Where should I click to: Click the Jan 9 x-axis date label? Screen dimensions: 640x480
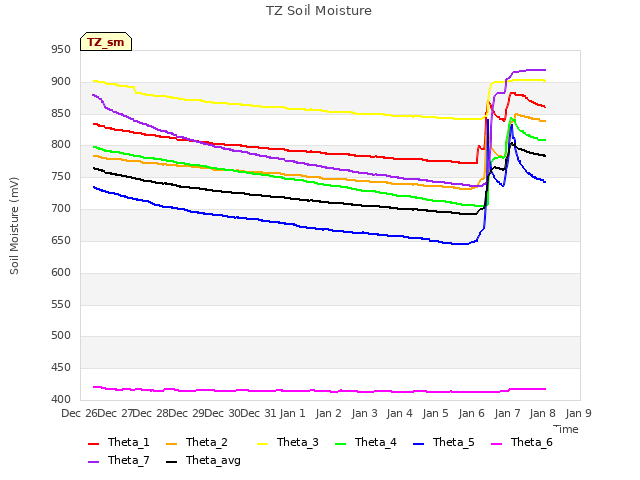pyautogui.click(x=578, y=413)
